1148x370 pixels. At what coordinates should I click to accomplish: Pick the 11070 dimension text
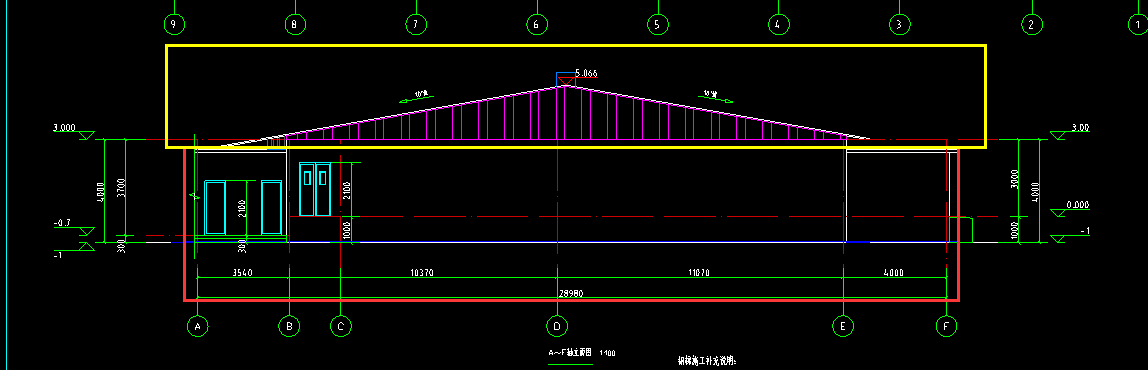pos(700,273)
